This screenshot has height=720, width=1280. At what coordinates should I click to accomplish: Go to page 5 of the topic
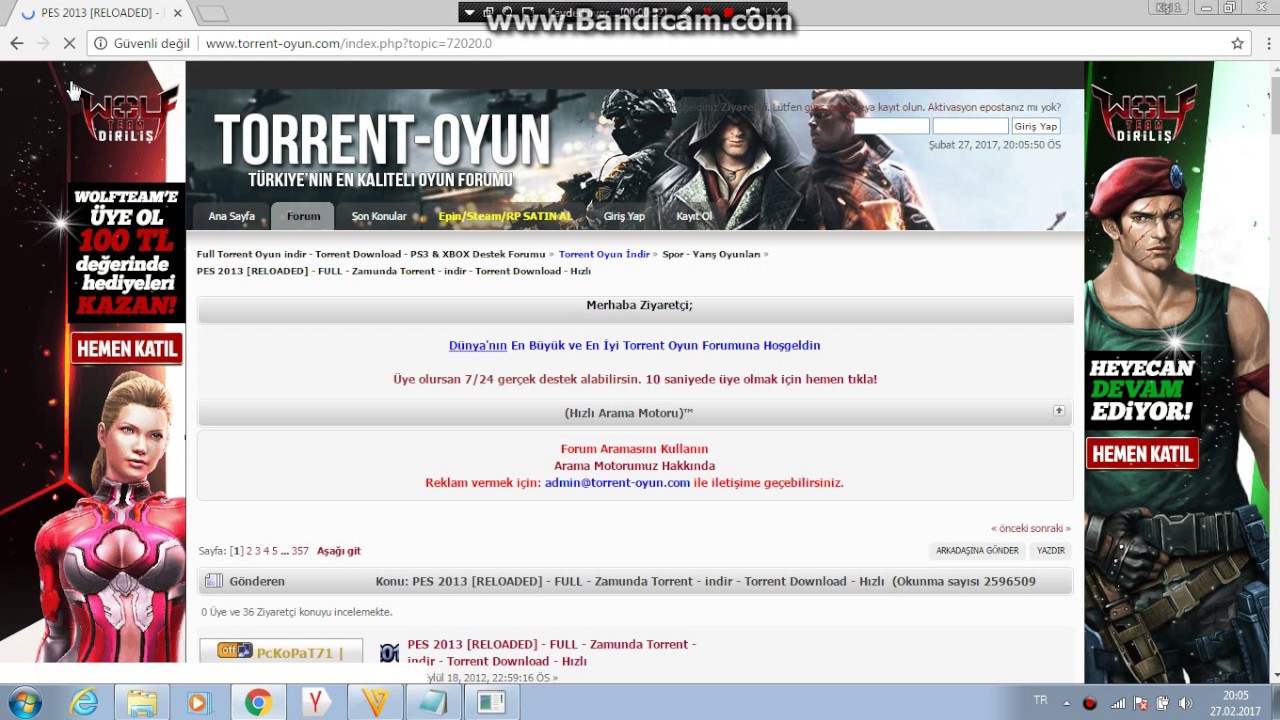[x=274, y=551]
